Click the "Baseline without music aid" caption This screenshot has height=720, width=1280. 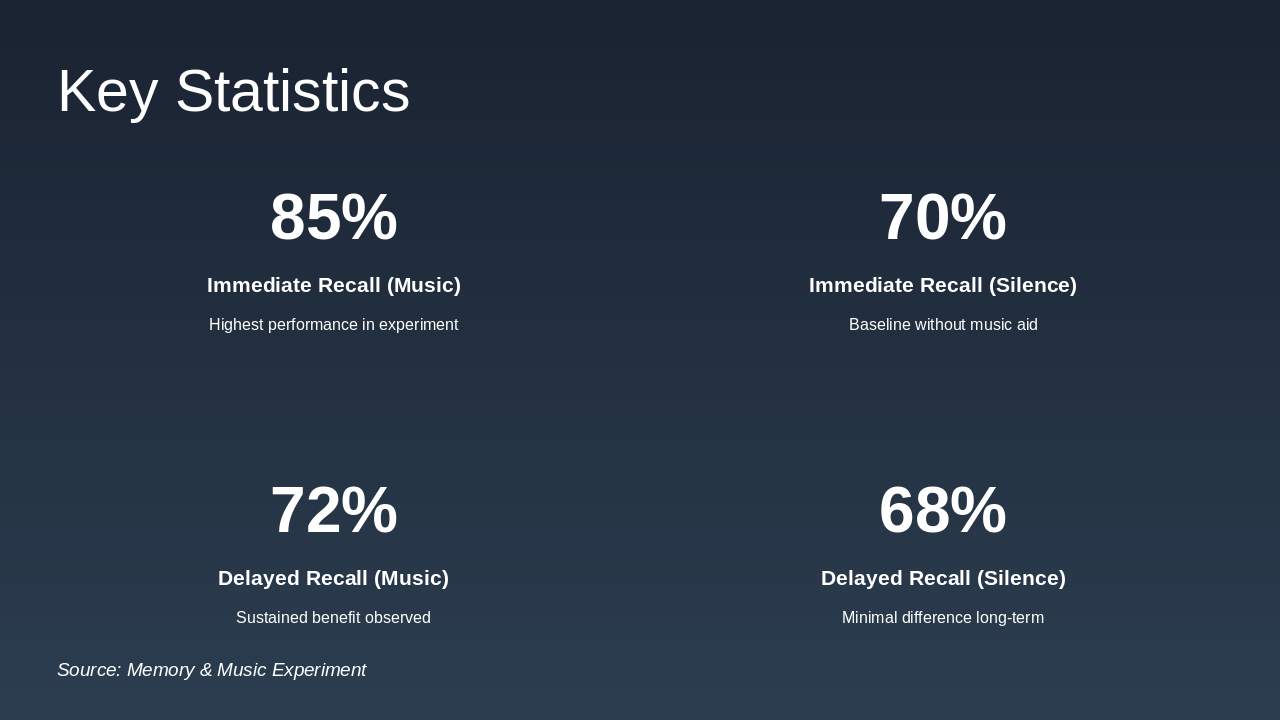[x=943, y=325]
